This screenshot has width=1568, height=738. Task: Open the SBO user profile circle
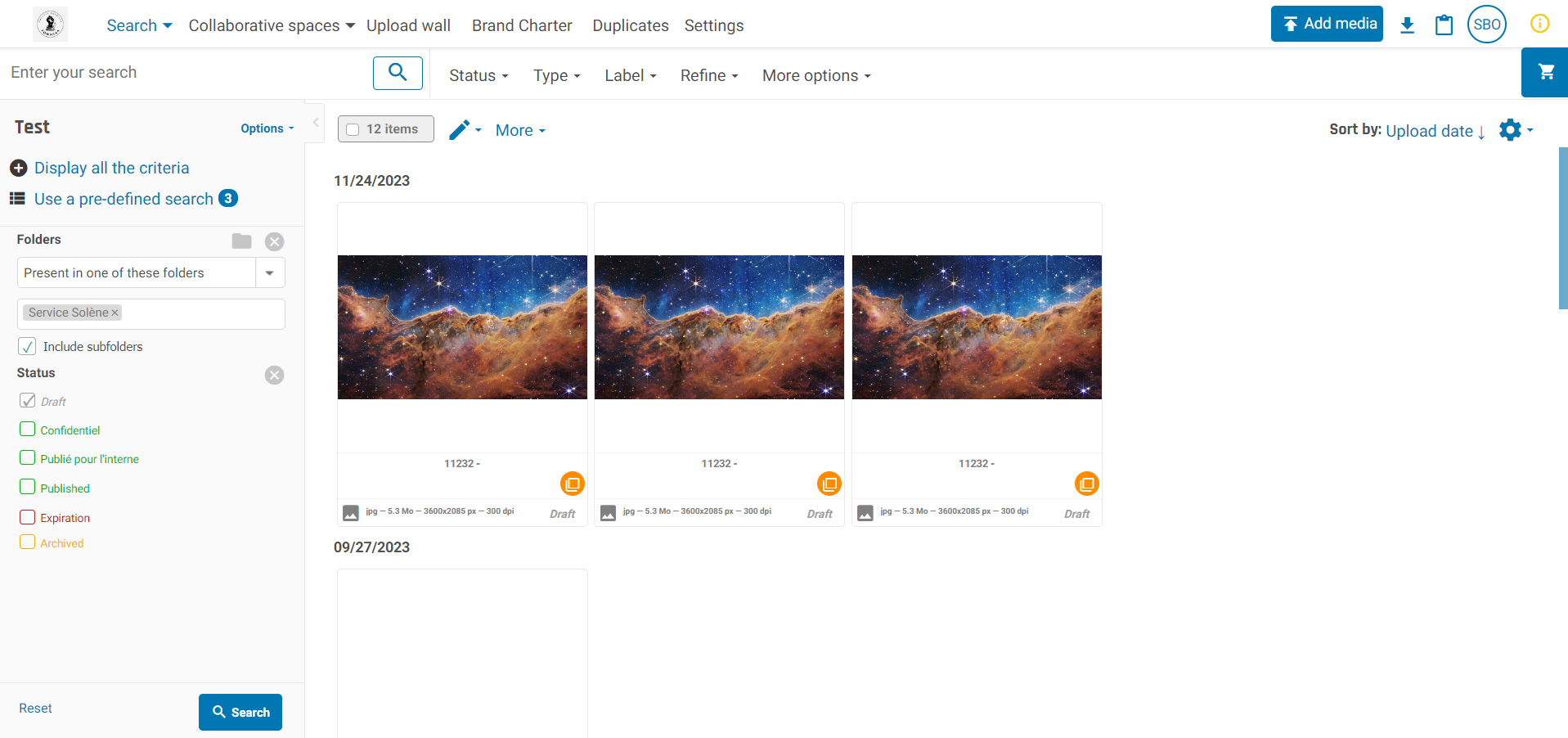pos(1486,24)
